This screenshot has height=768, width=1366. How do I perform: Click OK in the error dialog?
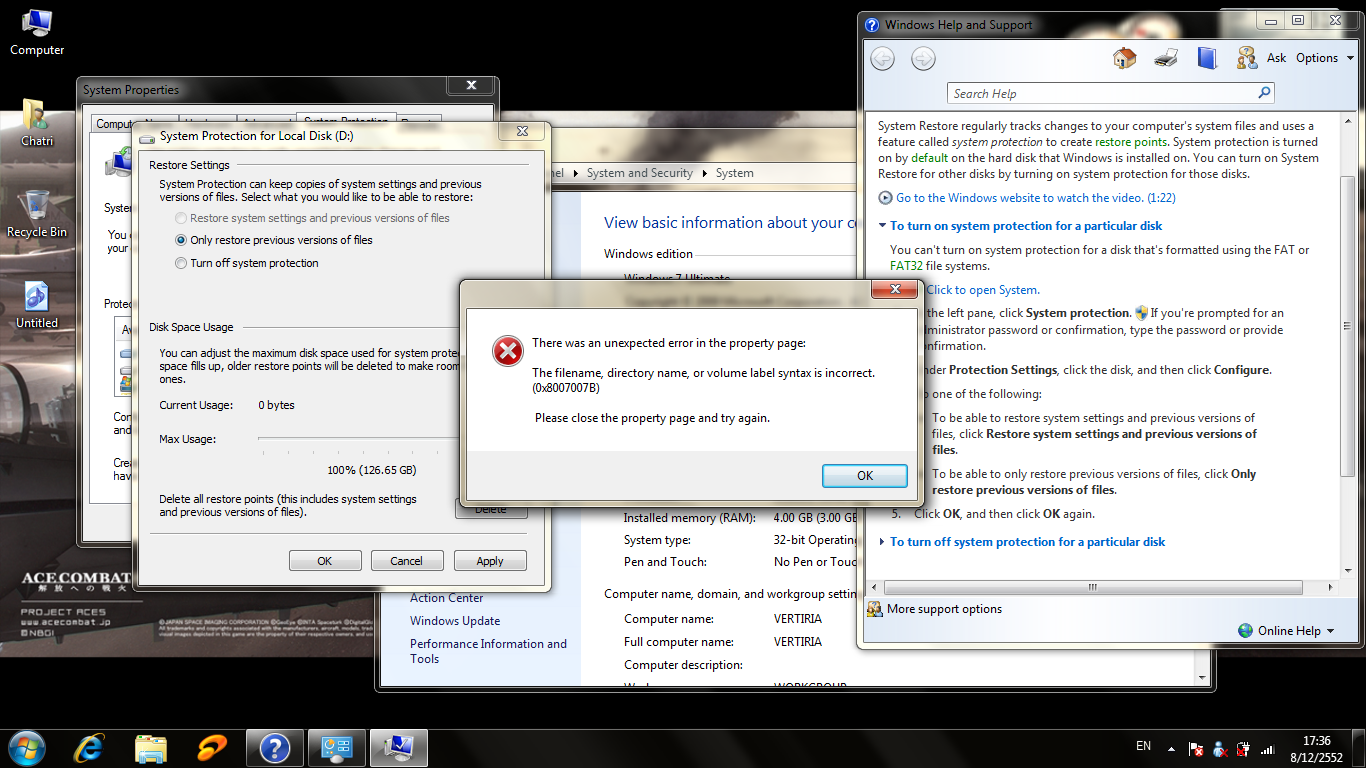click(x=865, y=476)
